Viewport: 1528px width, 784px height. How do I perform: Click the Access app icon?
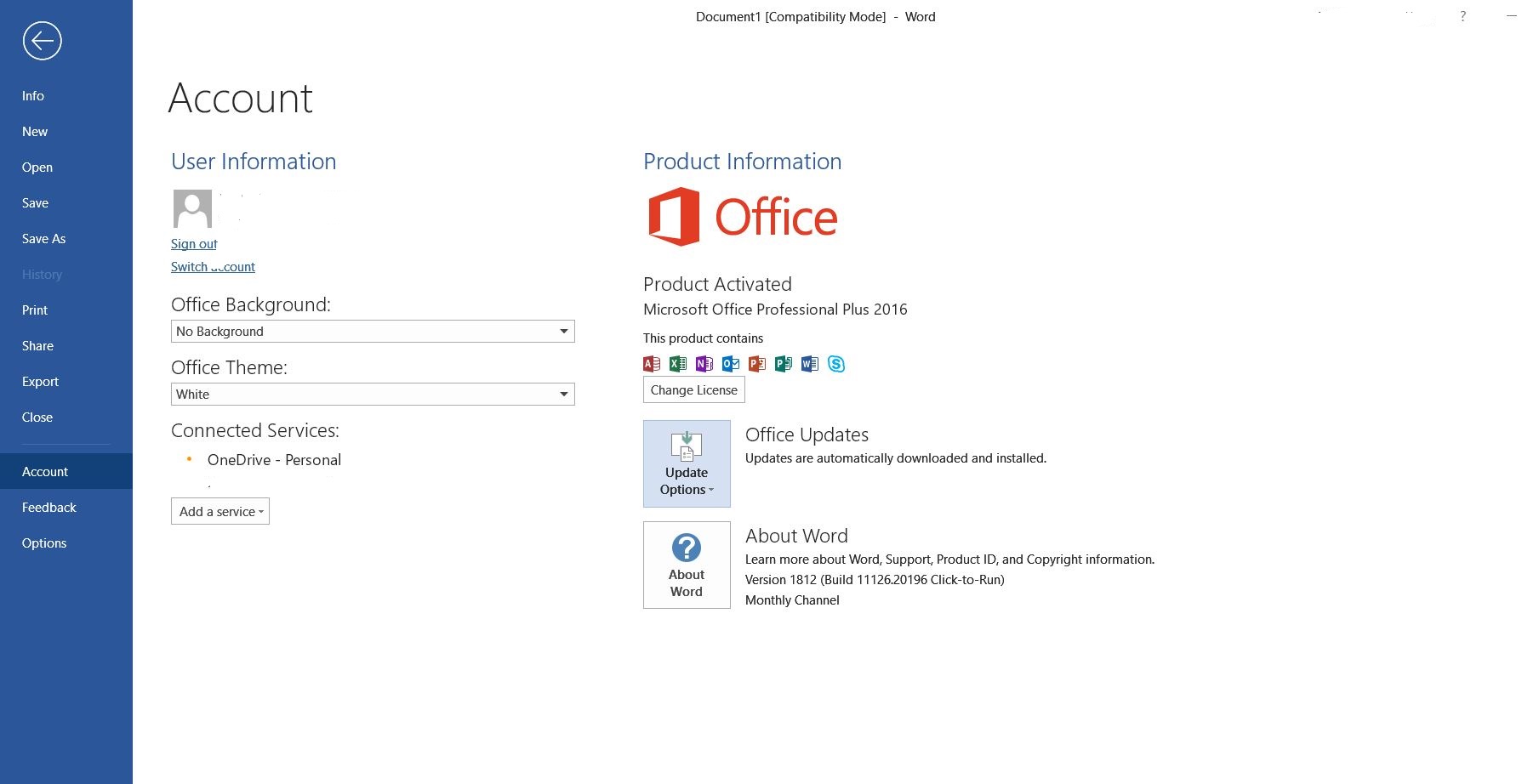click(652, 364)
